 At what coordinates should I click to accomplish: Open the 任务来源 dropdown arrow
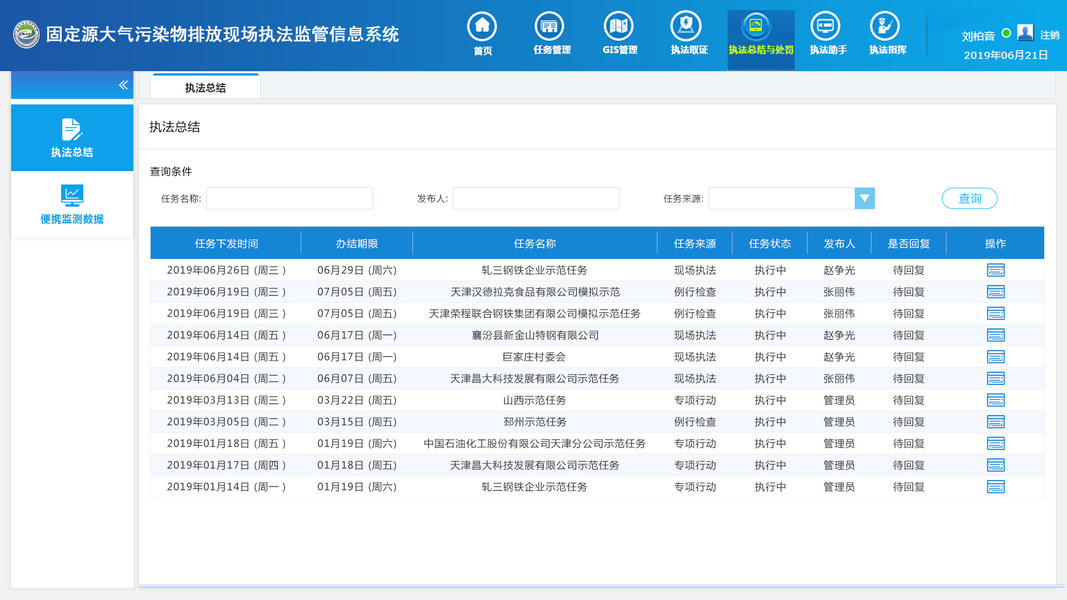[x=864, y=199]
